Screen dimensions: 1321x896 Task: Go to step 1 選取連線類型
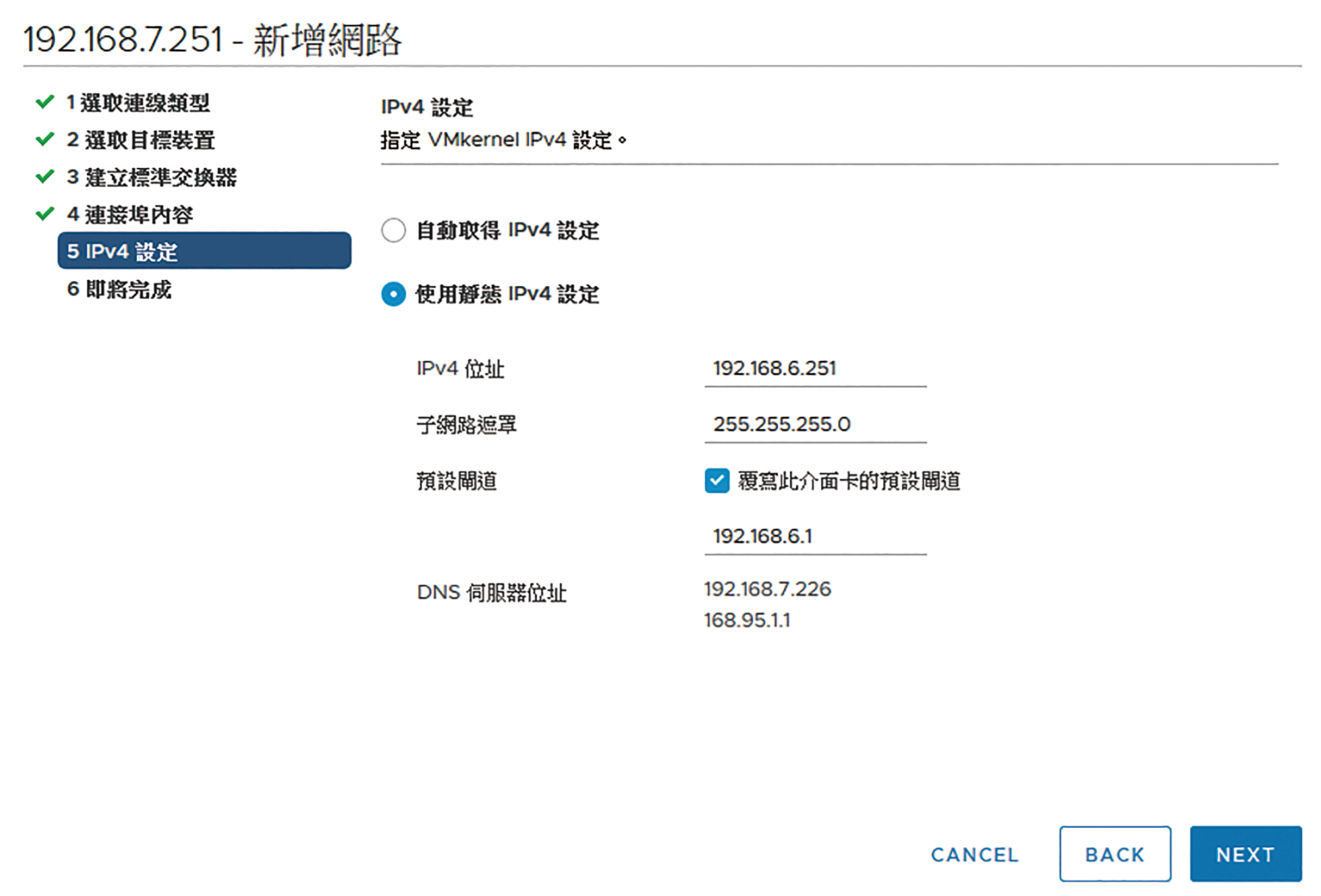click(x=138, y=103)
